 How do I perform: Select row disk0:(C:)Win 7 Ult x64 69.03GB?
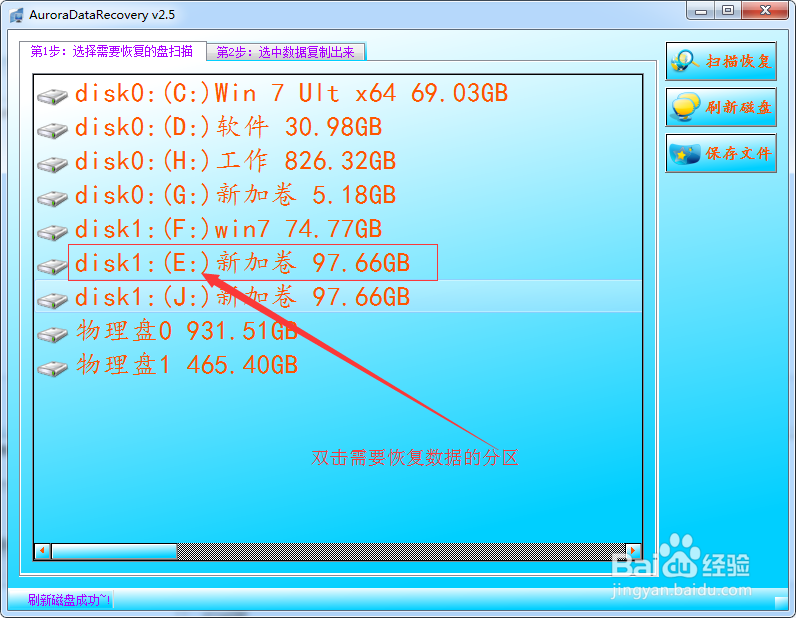point(339,93)
